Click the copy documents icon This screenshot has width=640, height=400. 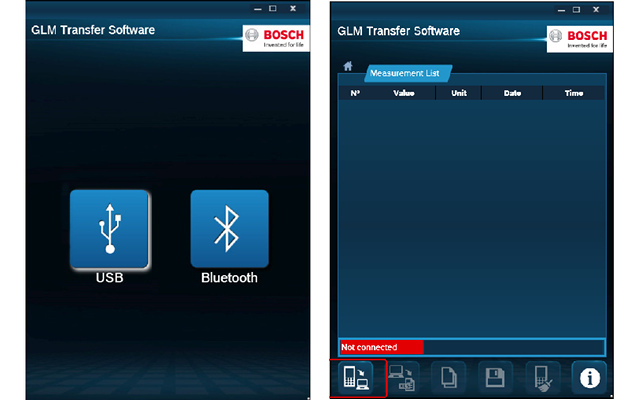(x=449, y=378)
